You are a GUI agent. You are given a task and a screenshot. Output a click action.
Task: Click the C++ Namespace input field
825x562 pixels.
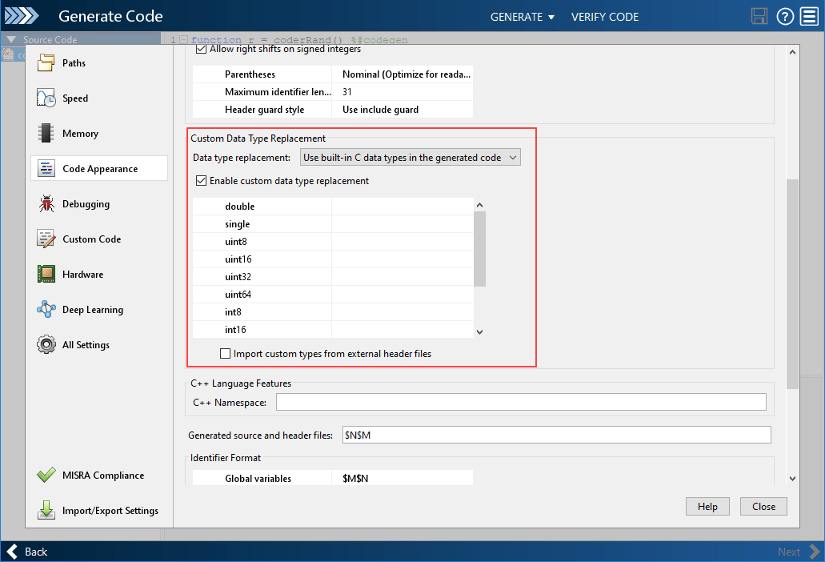521,402
